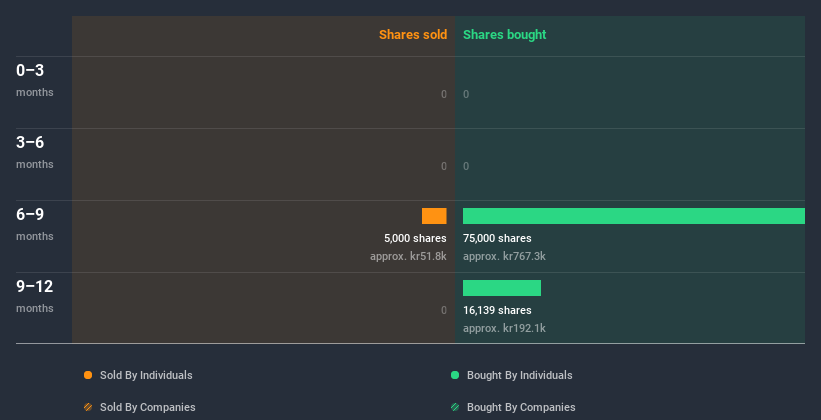The image size is (821, 420).
Task: Click the 3–6 months row label
Action: 35,152
